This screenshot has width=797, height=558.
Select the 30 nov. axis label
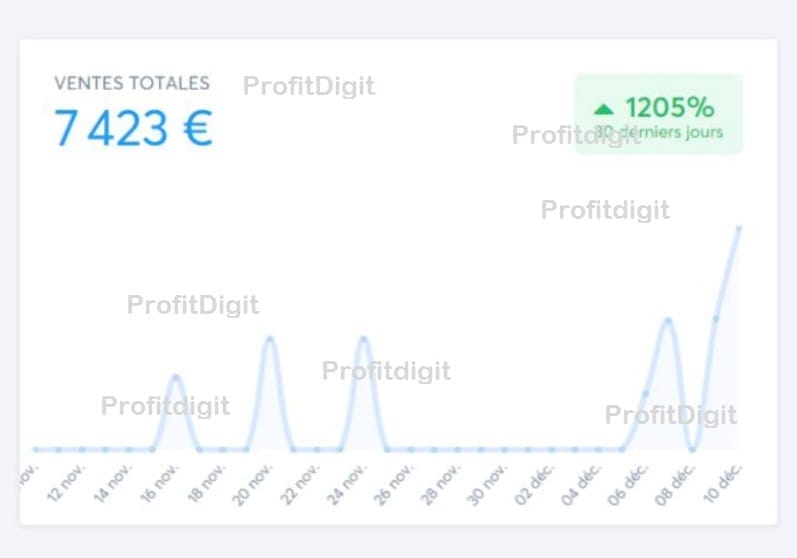[488, 481]
